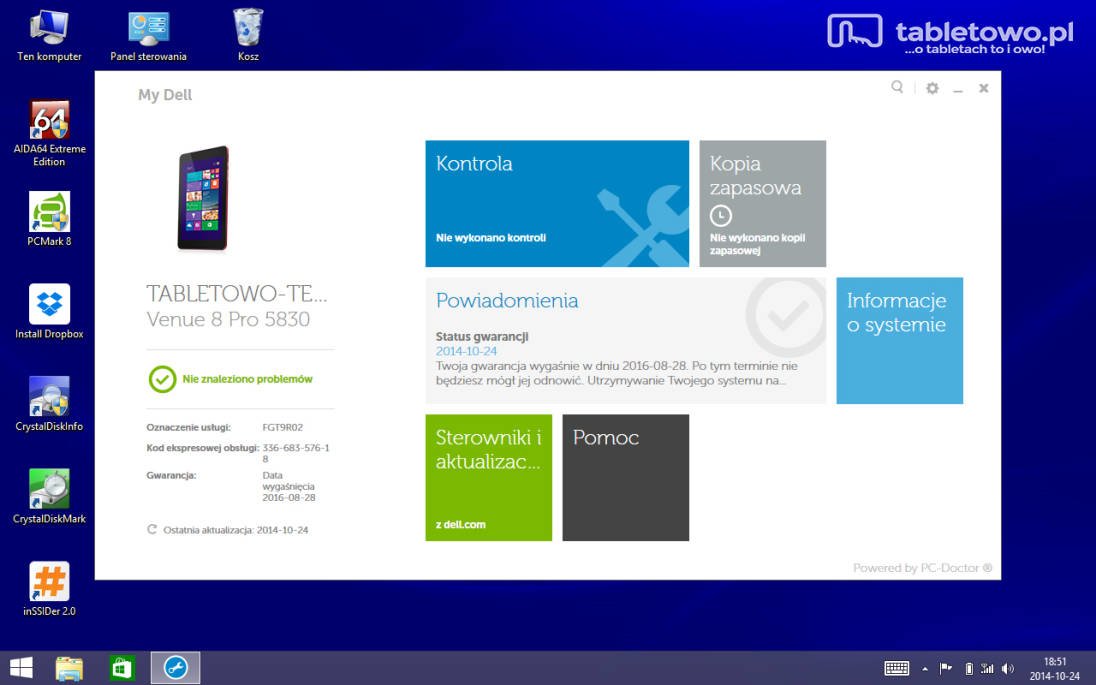Screen dimensions: 1096x685
Task: Open the Kopia zapasowa backup tile
Action: (x=763, y=203)
